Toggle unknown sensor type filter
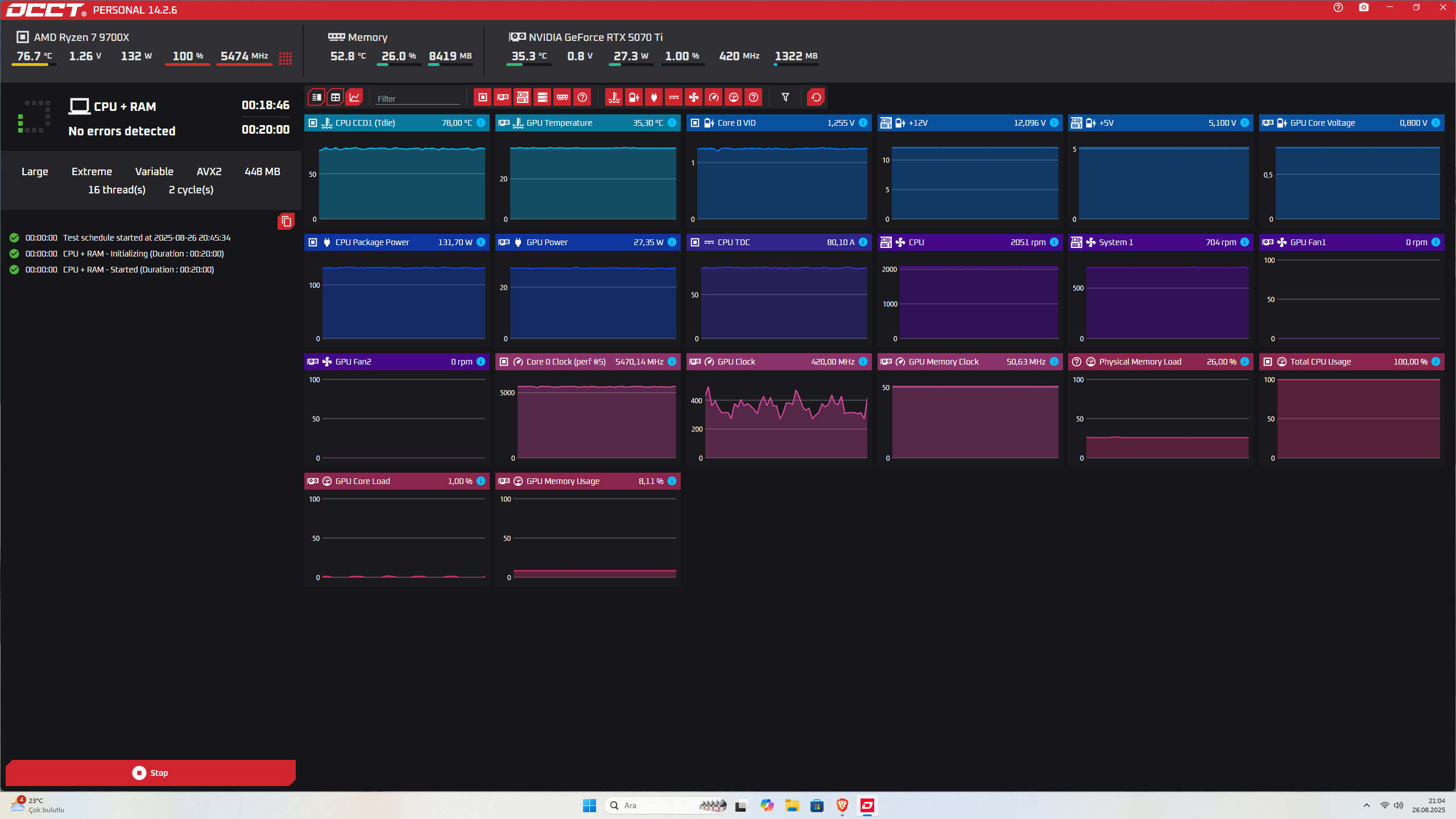 tap(754, 97)
